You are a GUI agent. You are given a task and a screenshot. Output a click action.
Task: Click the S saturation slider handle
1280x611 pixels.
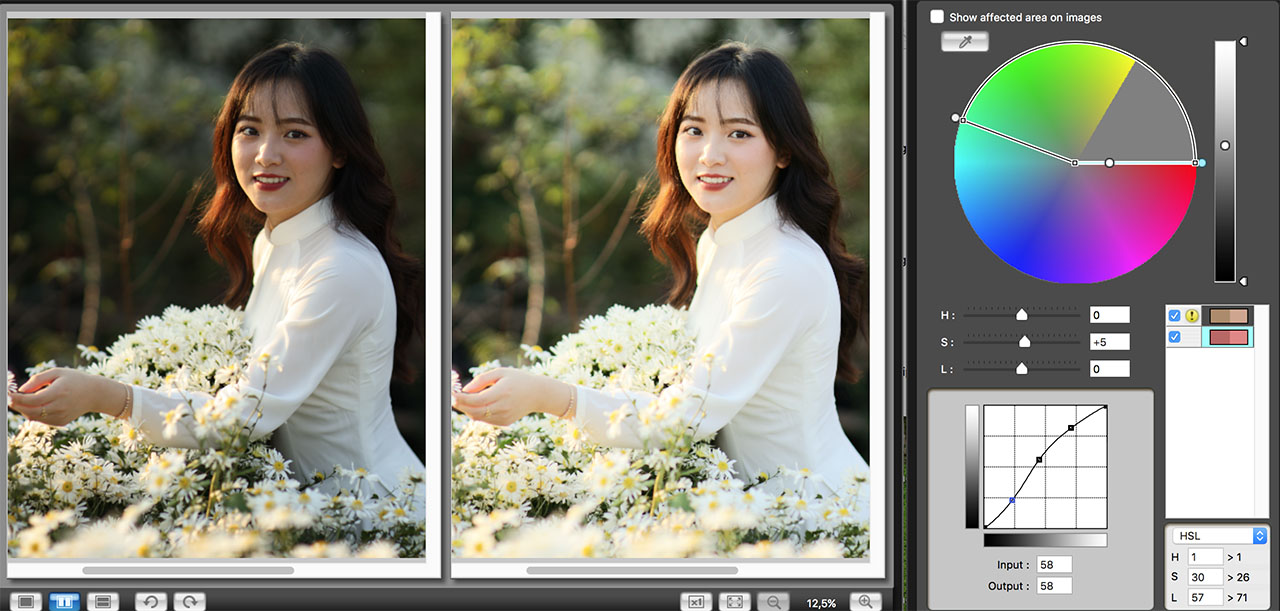(x=1024, y=342)
